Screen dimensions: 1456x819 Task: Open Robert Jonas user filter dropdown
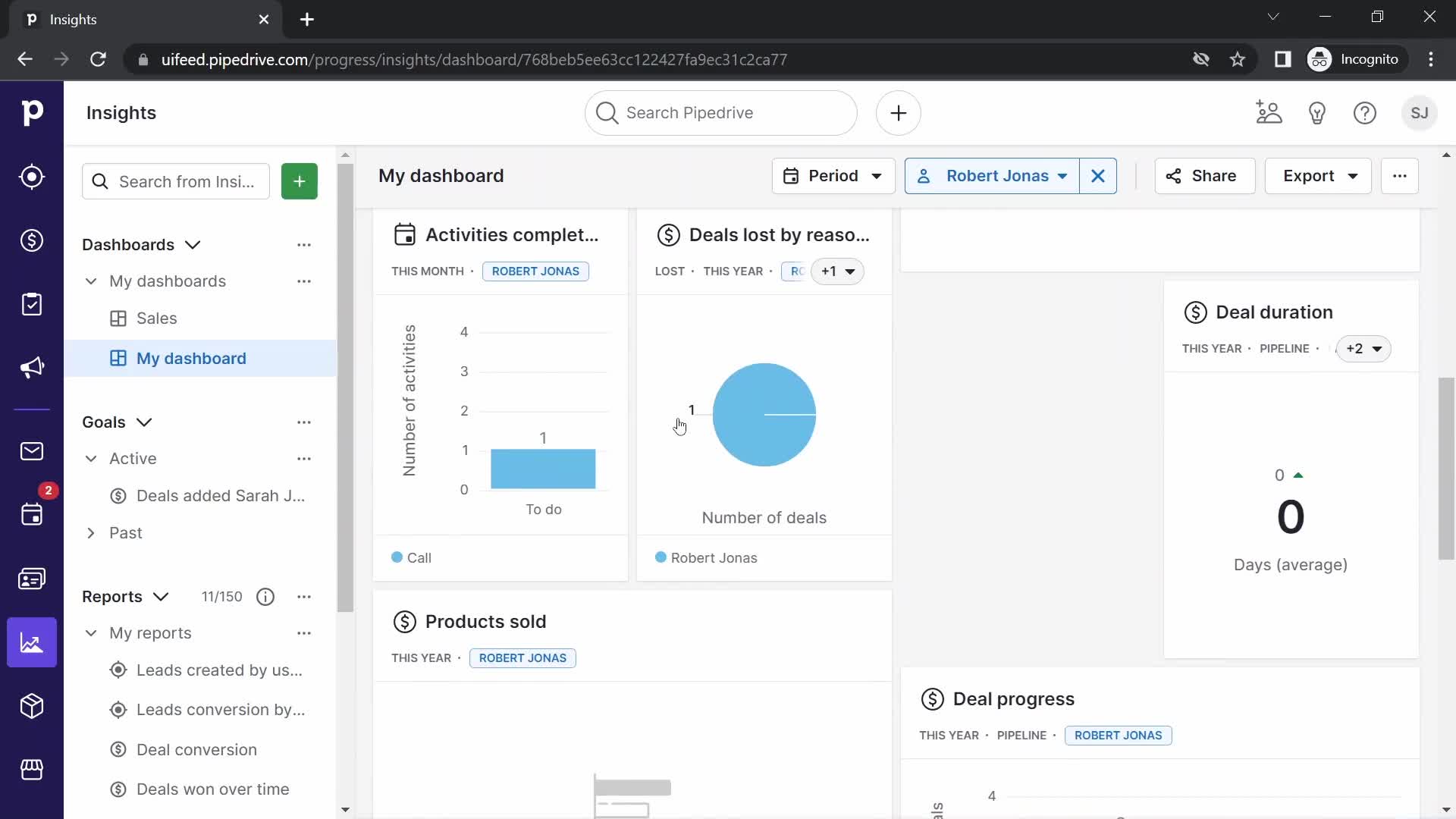992,176
